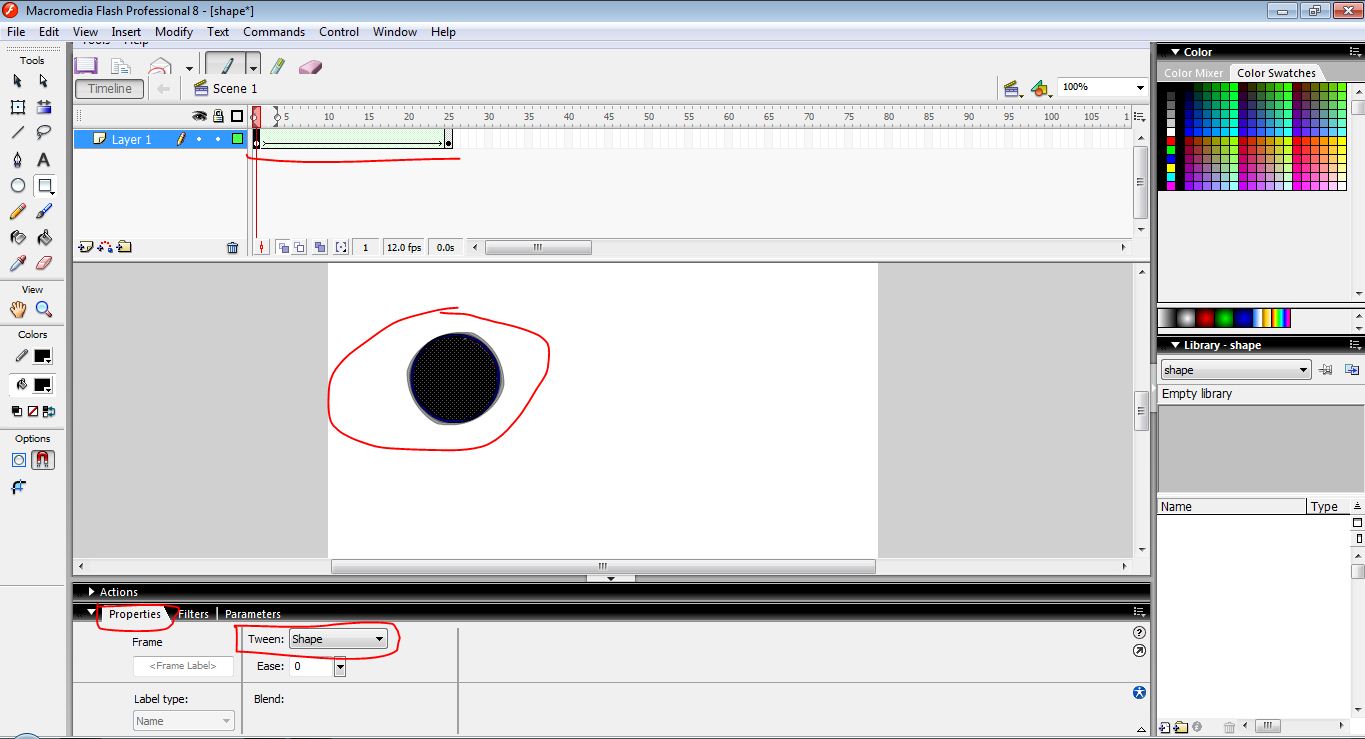
Task: Switch to the Filters tab
Action: [x=192, y=613]
